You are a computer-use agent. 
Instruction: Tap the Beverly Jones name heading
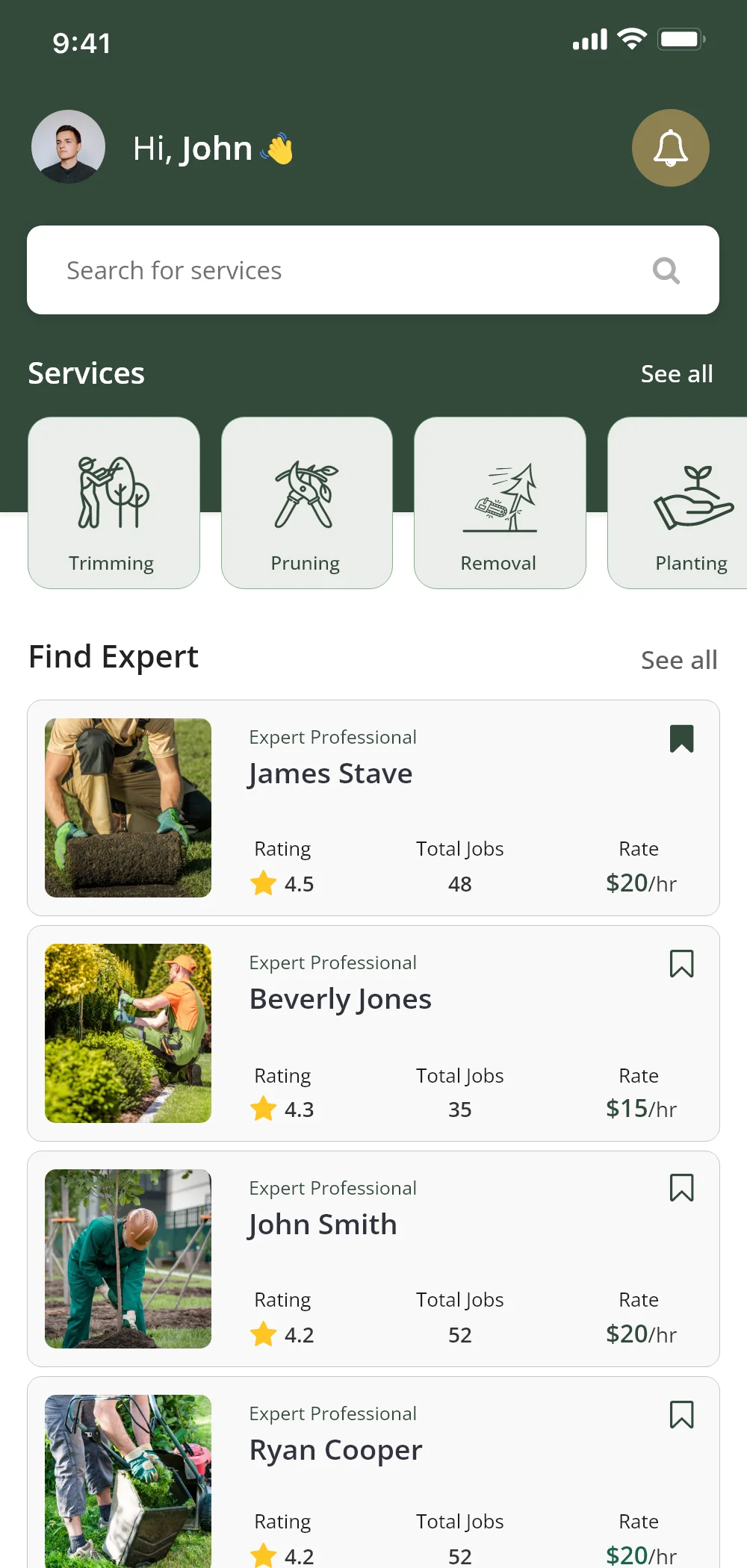click(341, 999)
